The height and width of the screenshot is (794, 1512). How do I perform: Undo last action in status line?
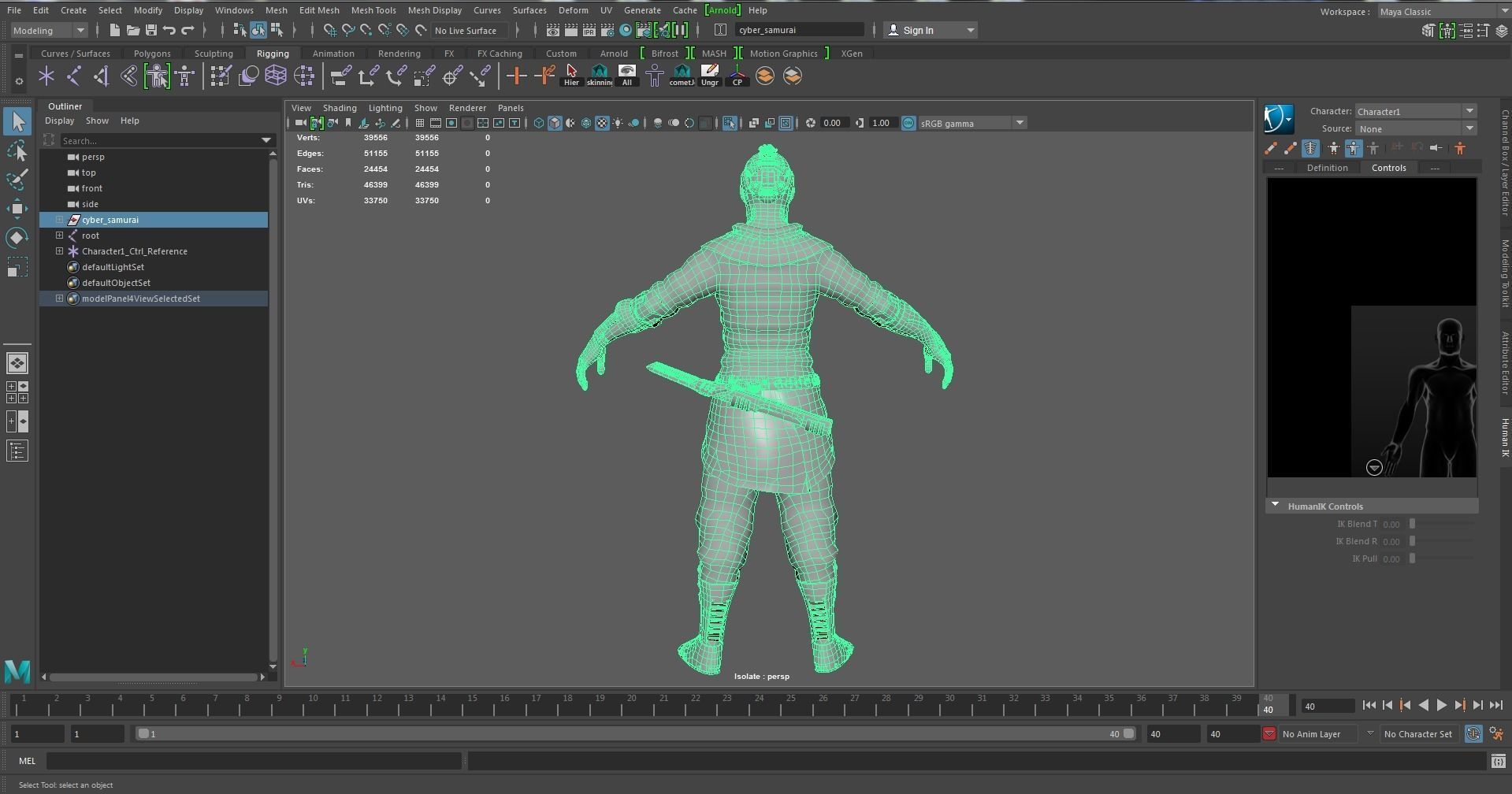[x=169, y=30]
